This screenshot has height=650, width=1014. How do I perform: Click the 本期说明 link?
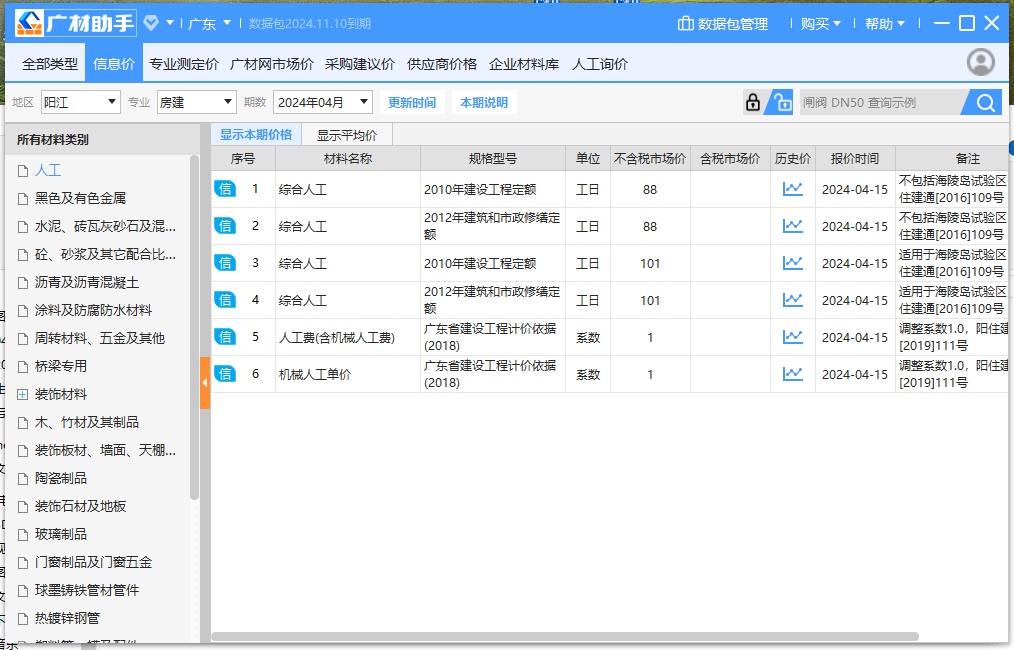point(484,102)
